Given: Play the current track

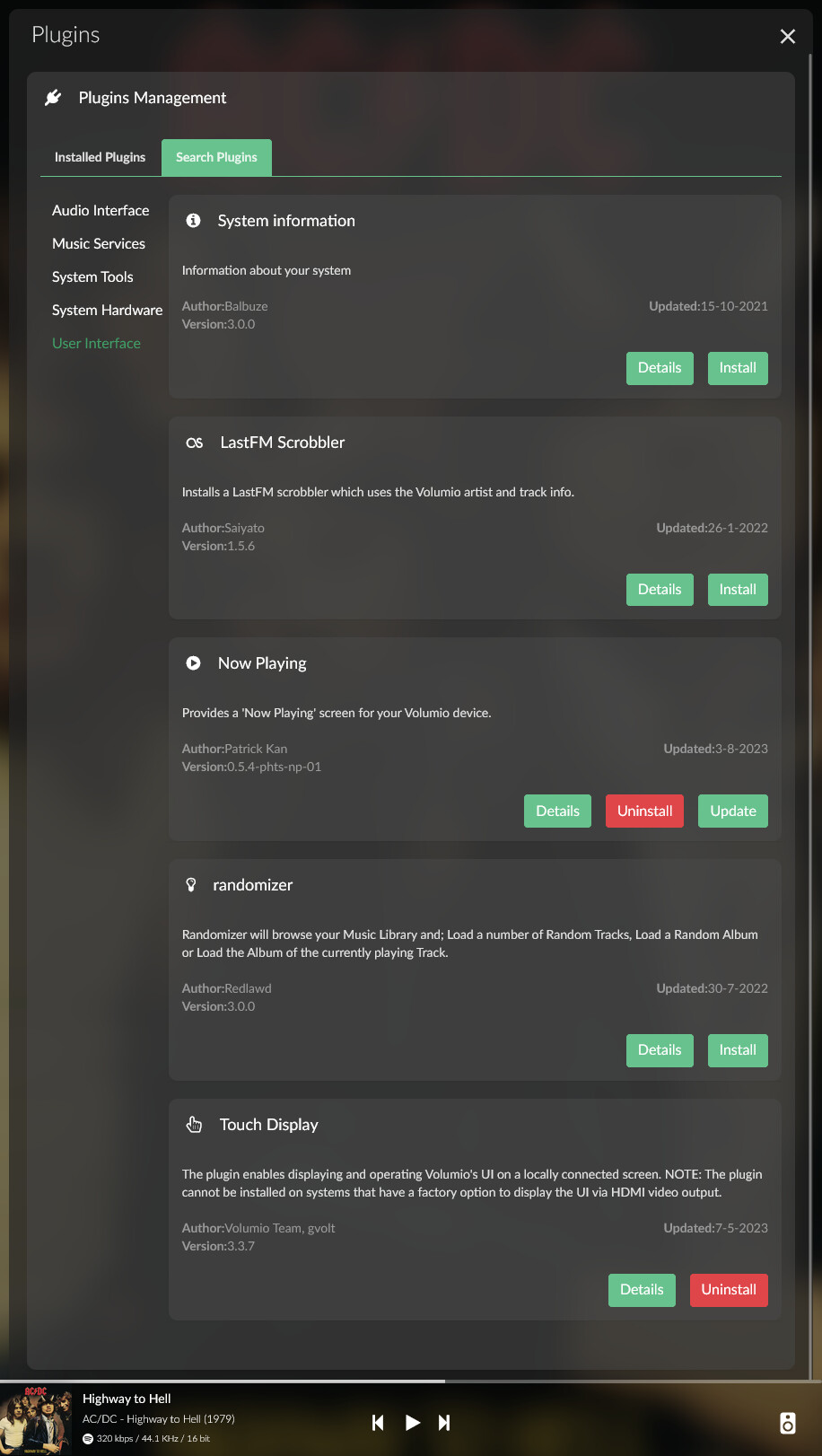Looking at the screenshot, I should click(412, 1422).
